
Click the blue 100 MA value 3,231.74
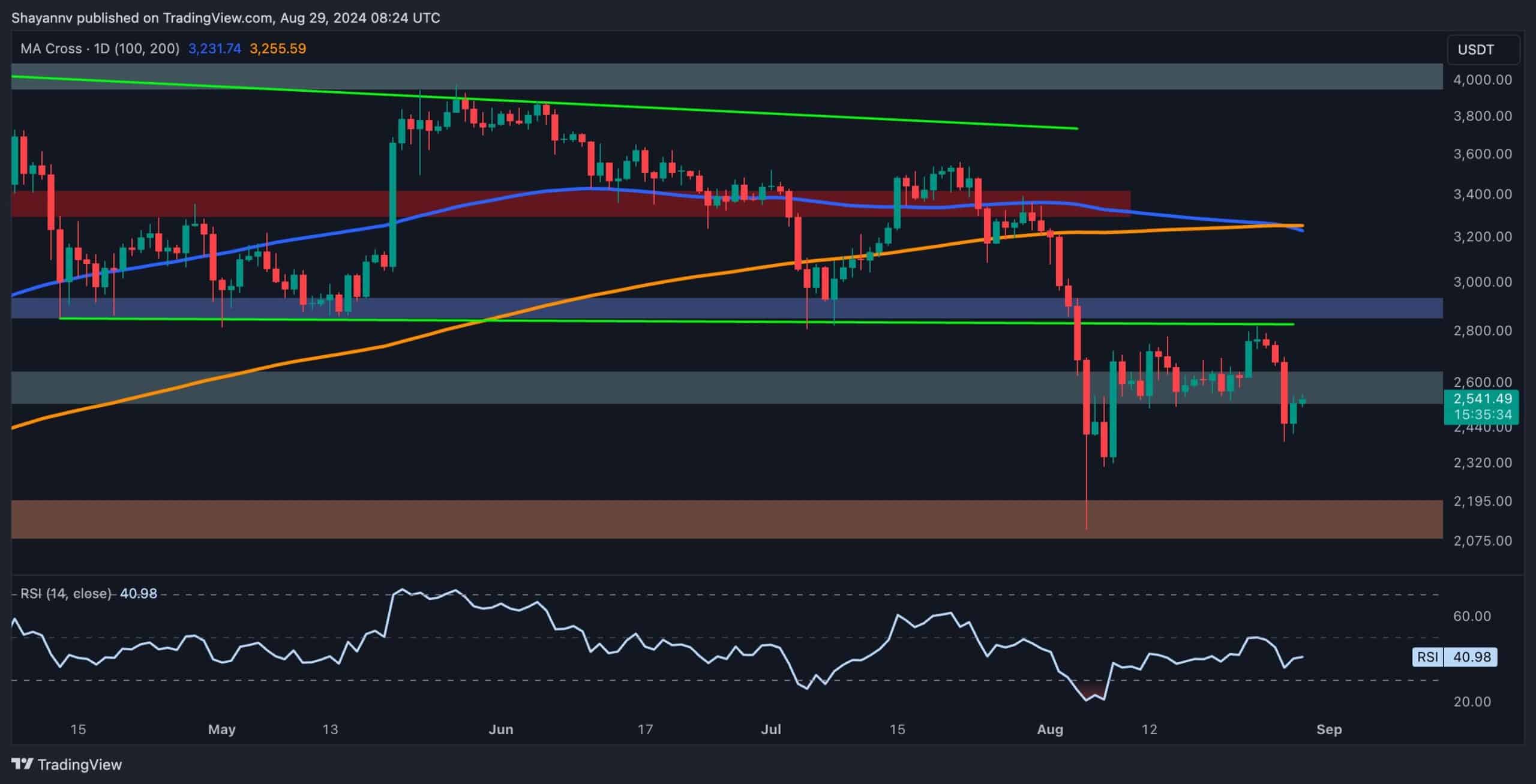point(214,49)
